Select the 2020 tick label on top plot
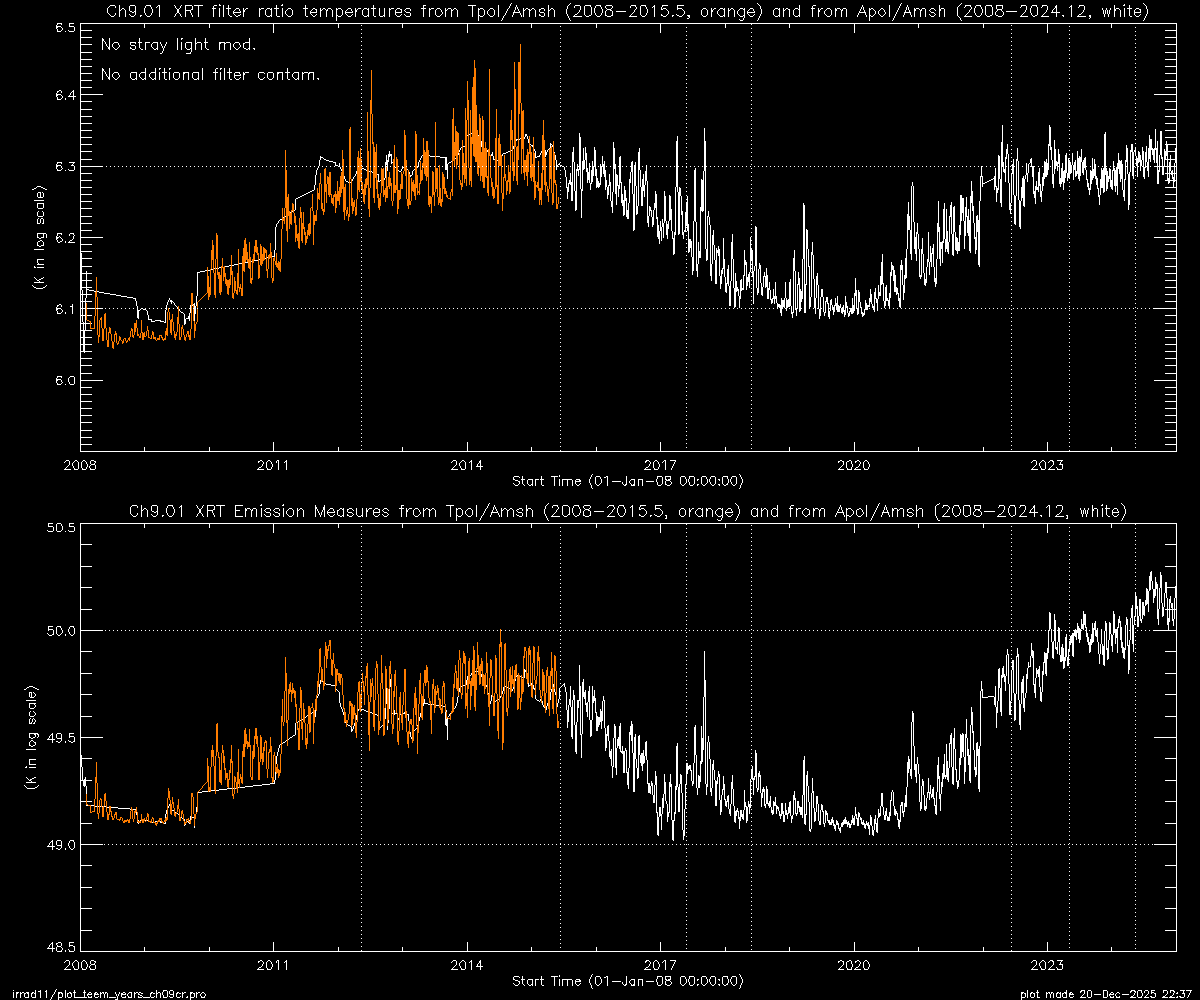 click(854, 466)
